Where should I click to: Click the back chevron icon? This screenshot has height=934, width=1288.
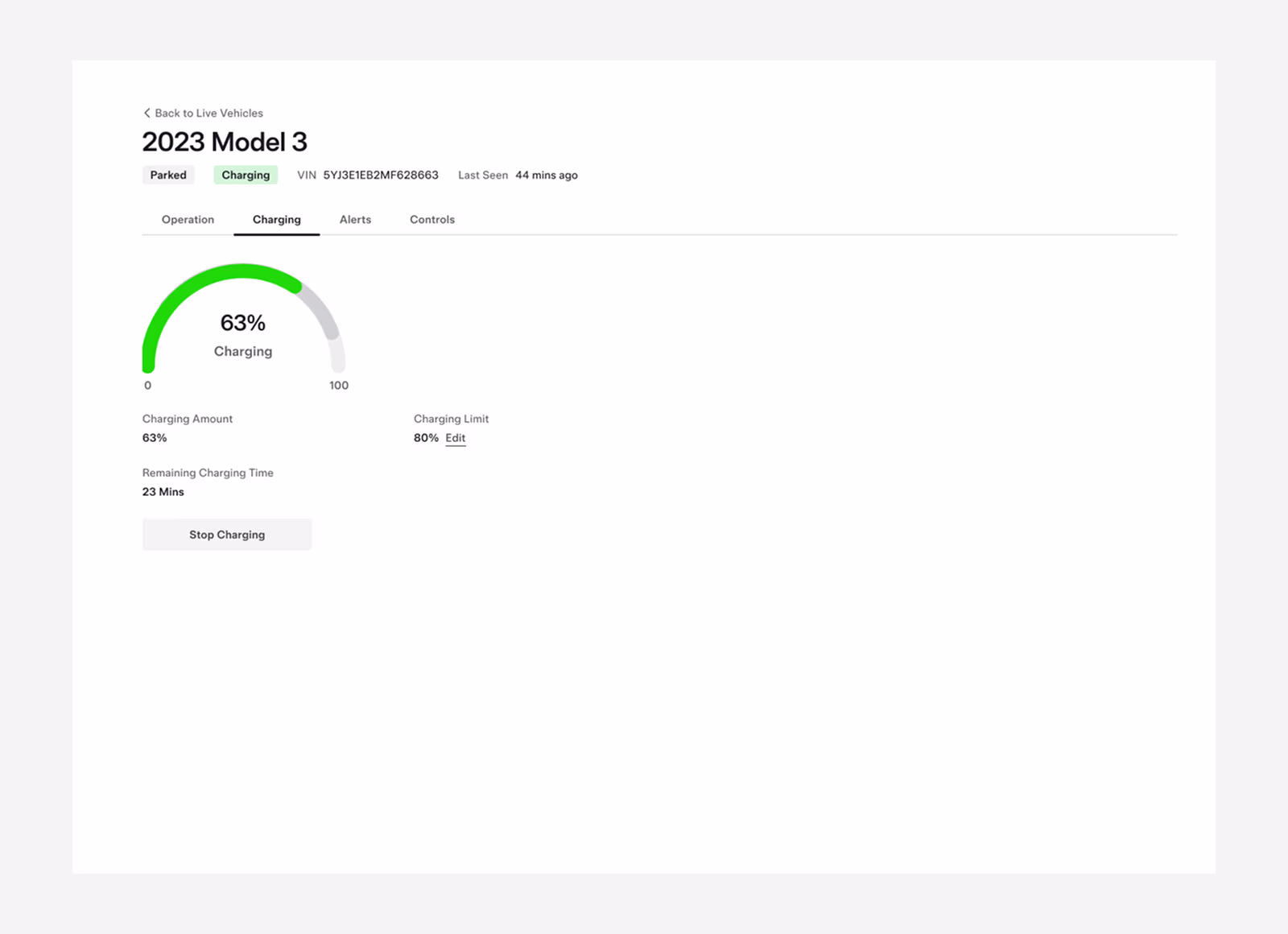tap(147, 113)
